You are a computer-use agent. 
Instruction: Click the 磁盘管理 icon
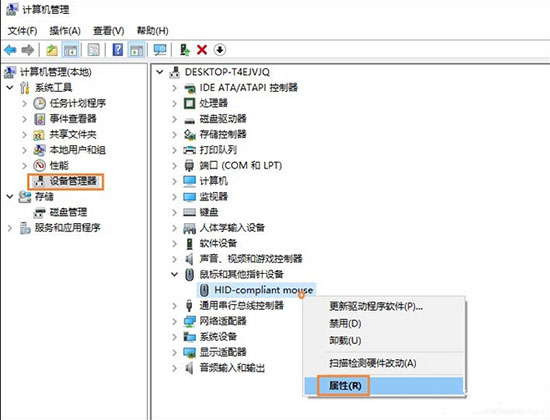[39, 212]
